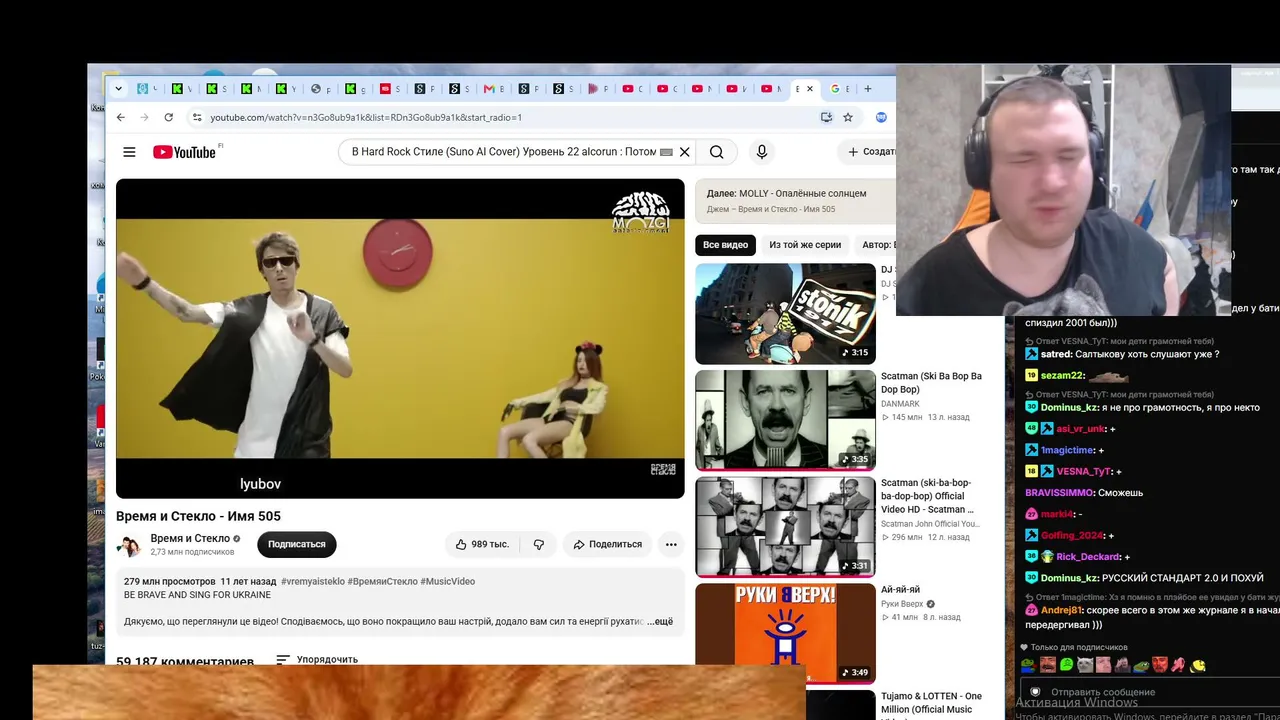The image size is (1280, 720).
Task: Clear the YouTube search field with X
Action: 684,152
